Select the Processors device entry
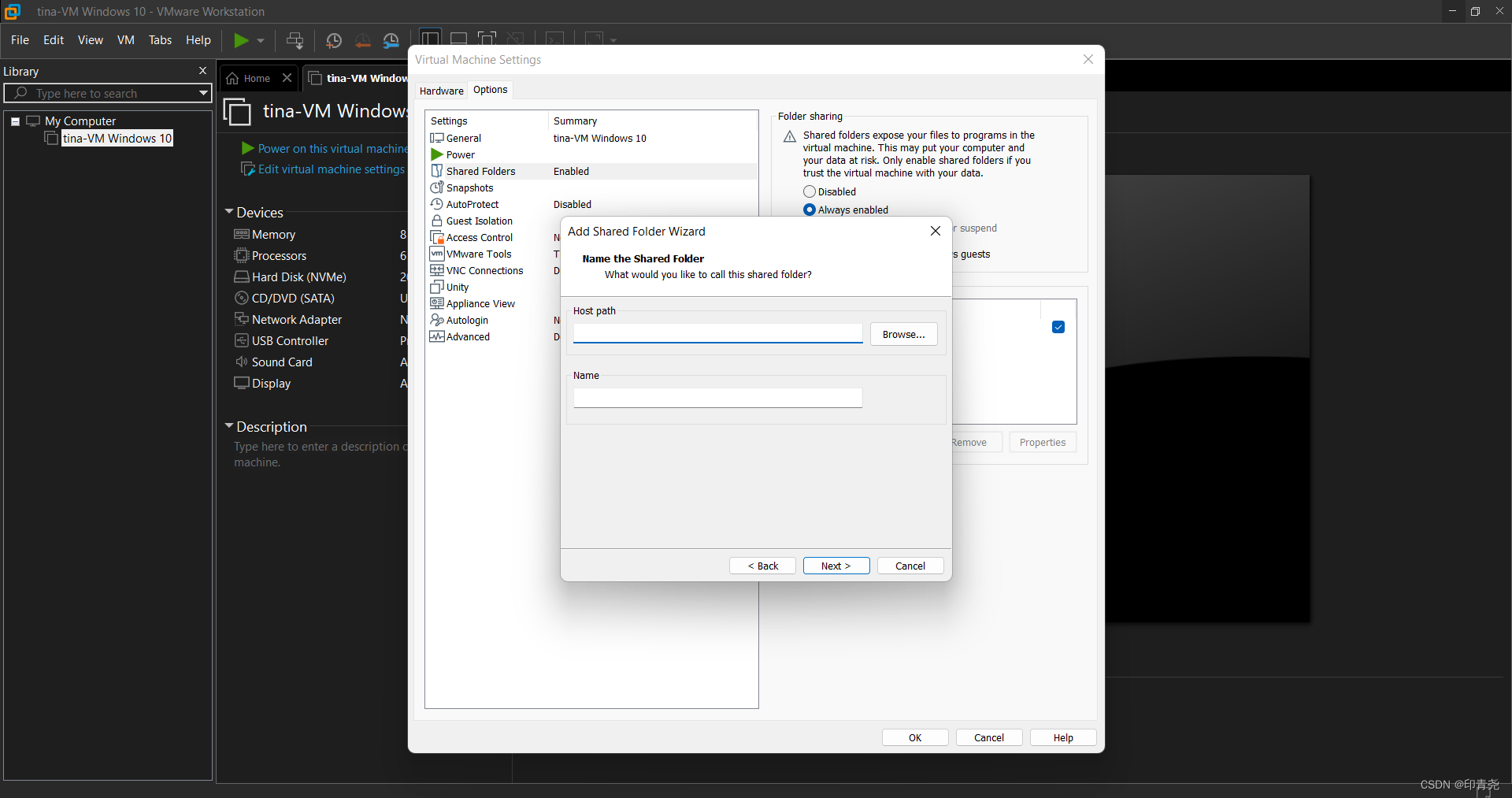The width and height of the screenshot is (1512, 798). tap(279, 256)
